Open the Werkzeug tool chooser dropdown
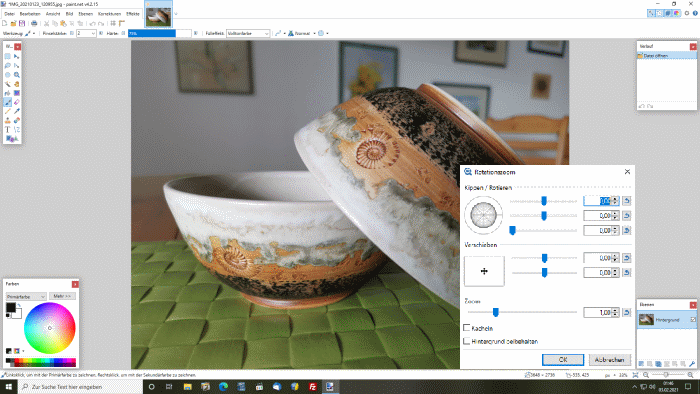The width and height of the screenshot is (700, 394). click(x=30, y=33)
